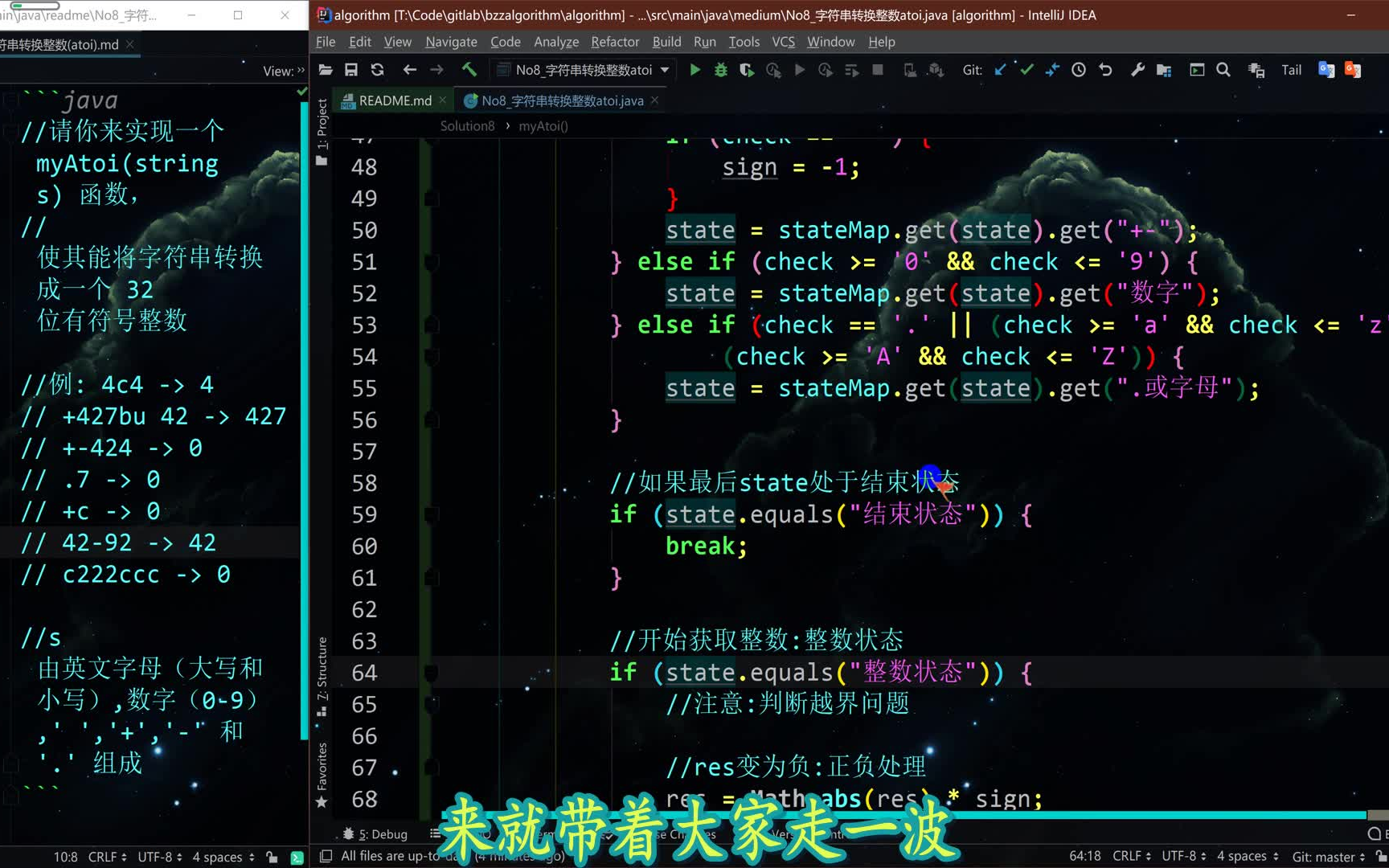Change CRLF in left window status bar
Viewport: 1389px width, 868px height.
[x=107, y=858]
